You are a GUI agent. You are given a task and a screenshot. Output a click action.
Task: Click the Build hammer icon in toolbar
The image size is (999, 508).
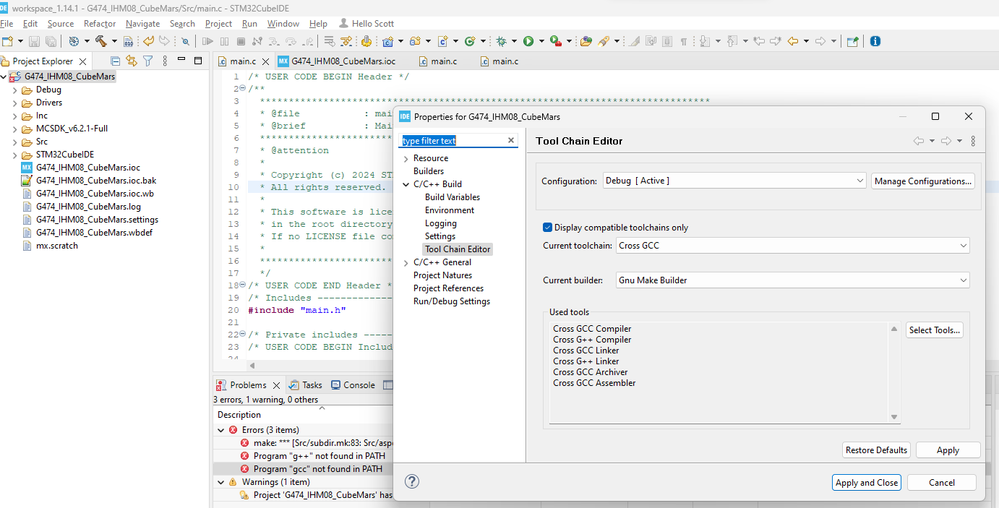point(100,41)
